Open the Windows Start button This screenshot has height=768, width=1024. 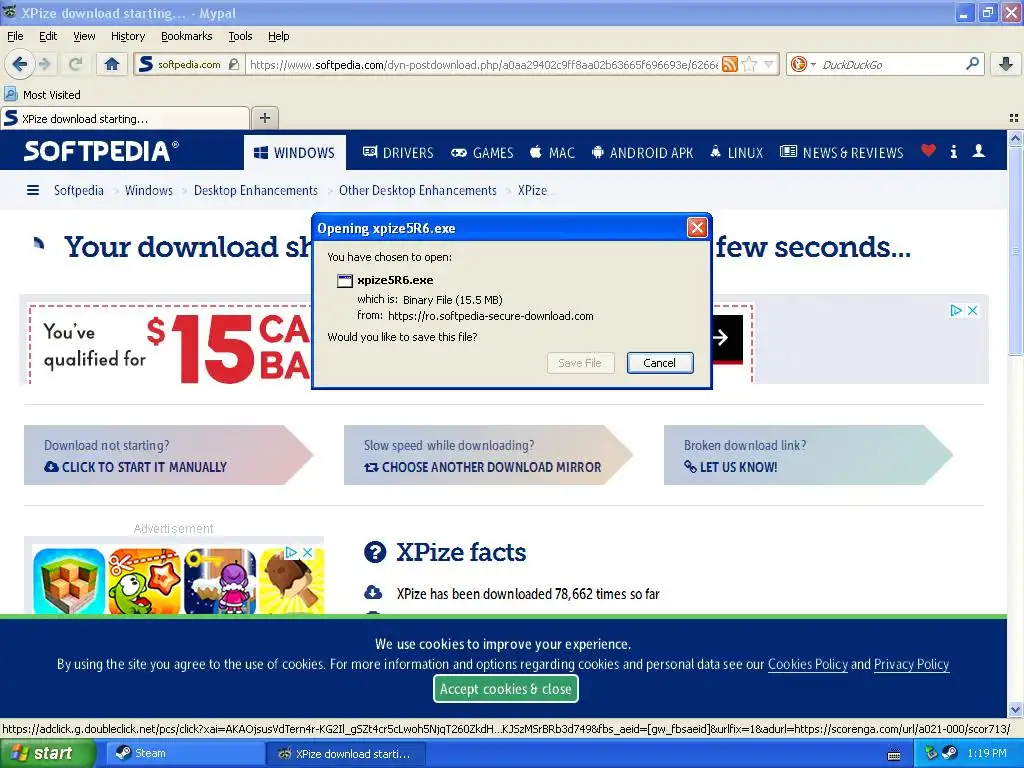click(46, 753)
